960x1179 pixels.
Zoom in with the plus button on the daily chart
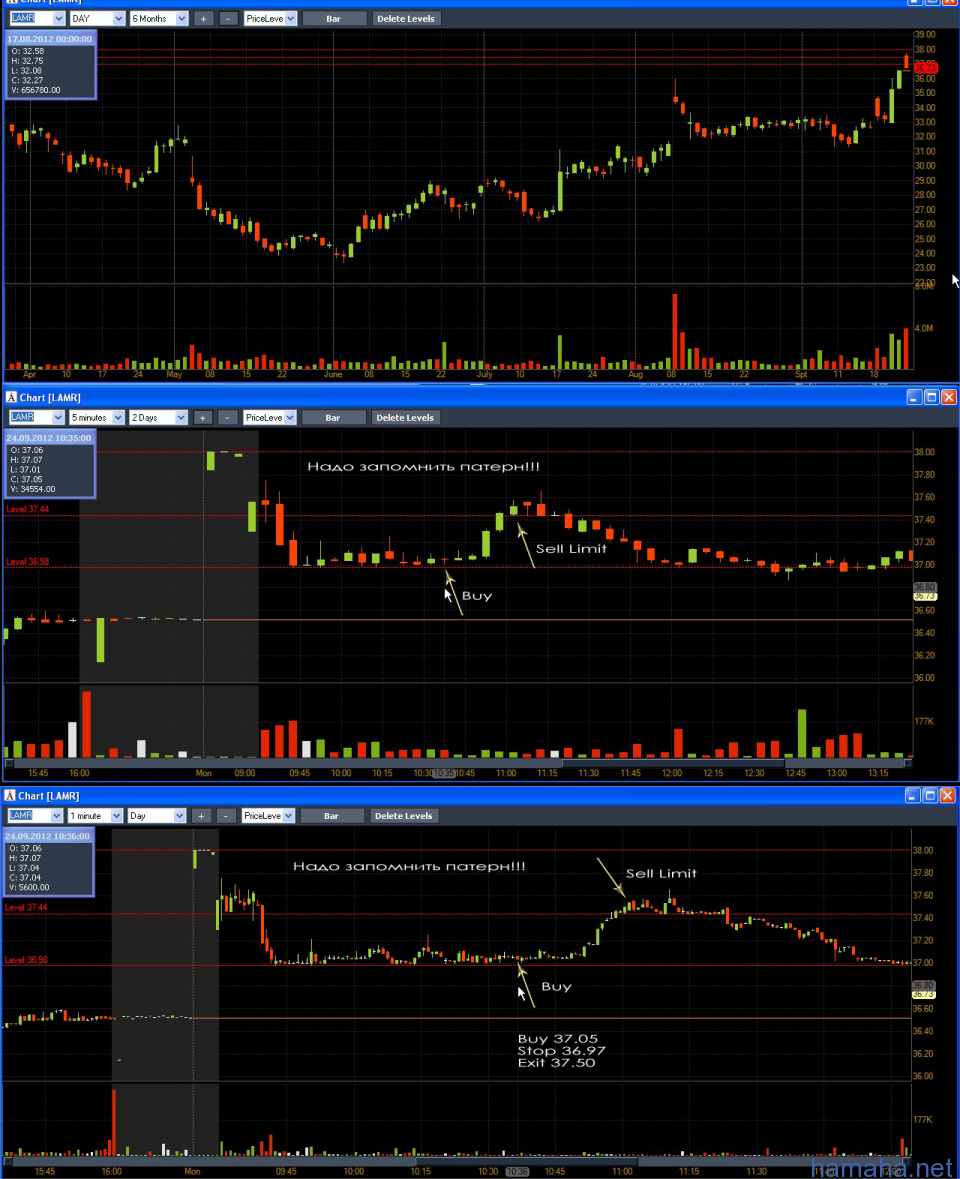203,19
